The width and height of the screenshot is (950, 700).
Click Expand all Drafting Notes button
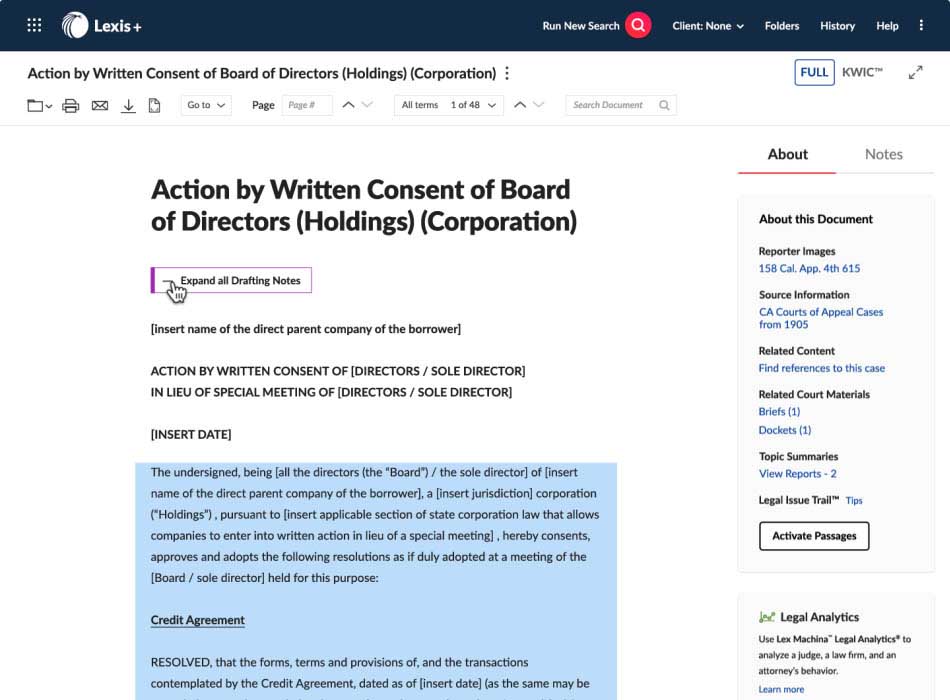(x=231, y=280)
